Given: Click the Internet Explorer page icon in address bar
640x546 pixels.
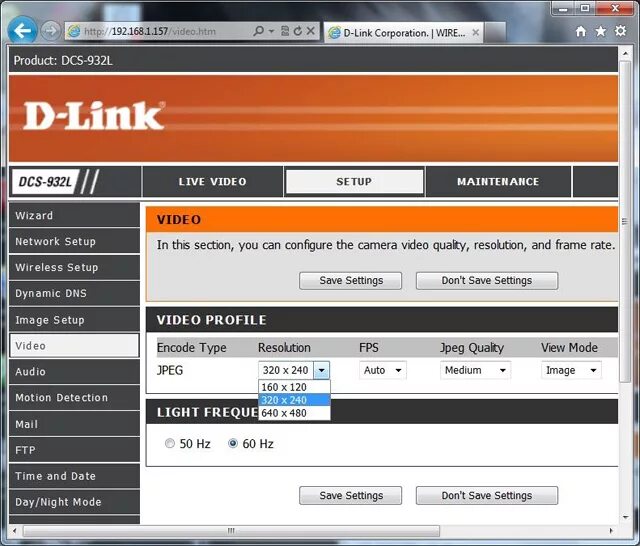Looking at the screenshot, I should tap(74, 31).
